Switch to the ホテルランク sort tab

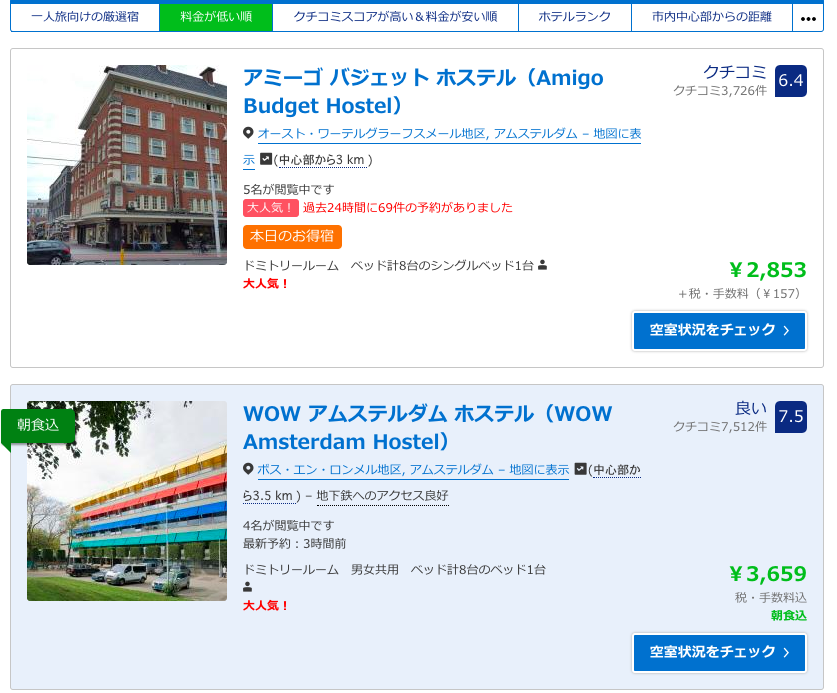coord(575,17)
